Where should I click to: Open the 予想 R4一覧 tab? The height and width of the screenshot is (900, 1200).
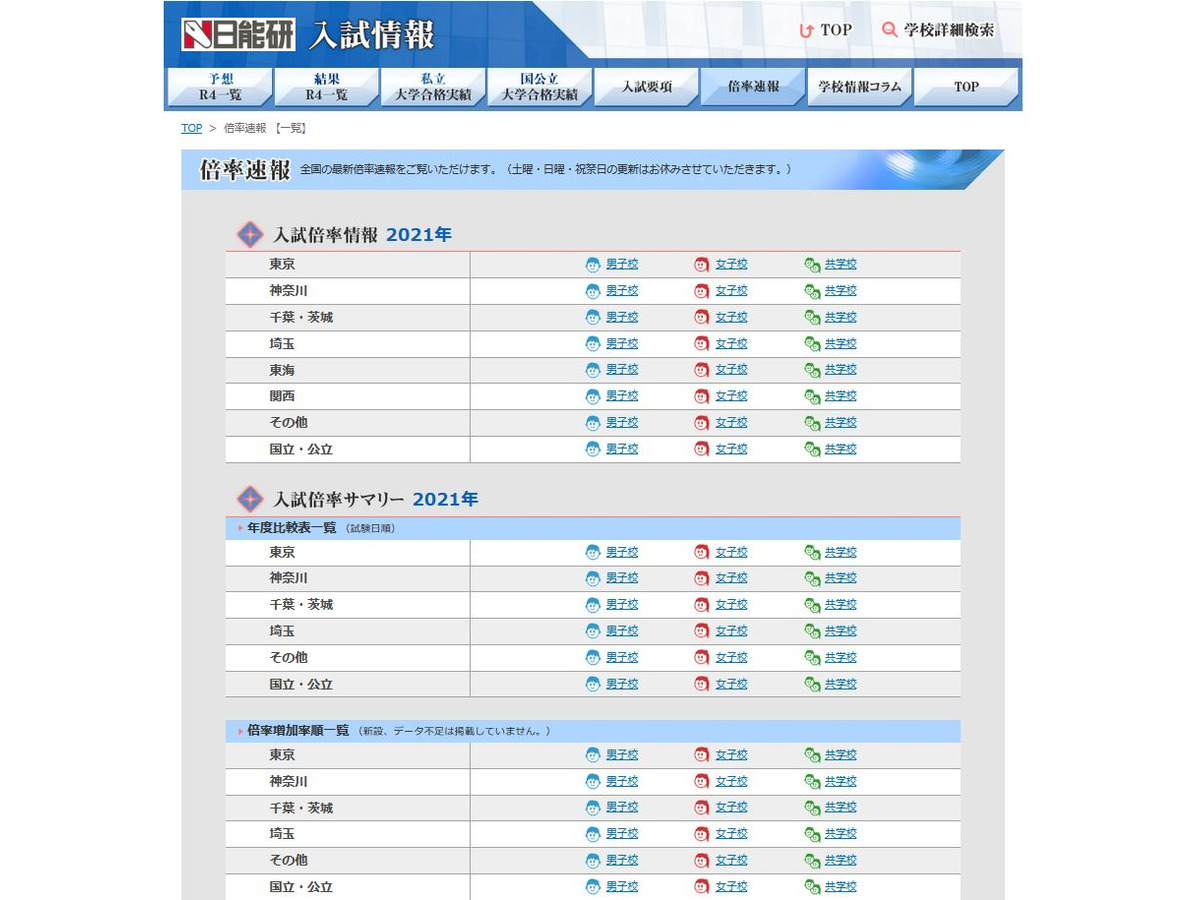219,87
